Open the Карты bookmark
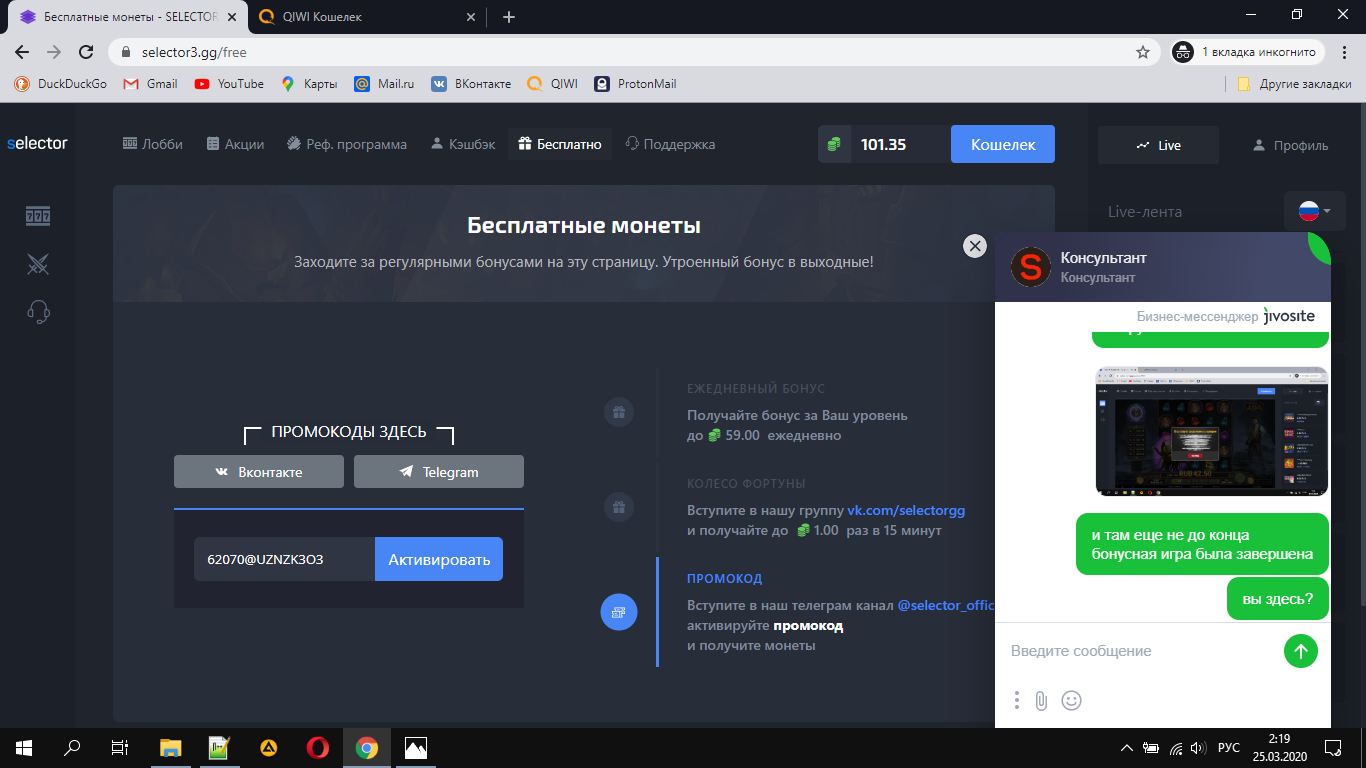 [309, 84]
